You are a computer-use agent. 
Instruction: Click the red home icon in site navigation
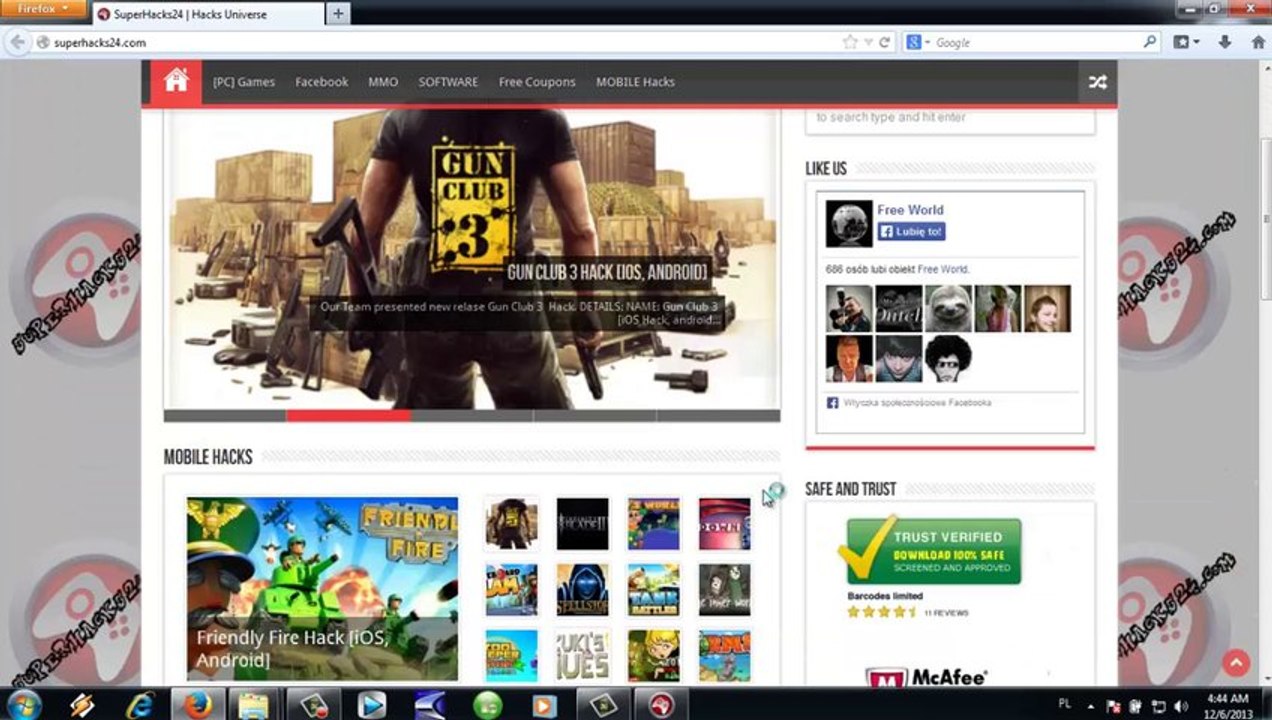176,81
